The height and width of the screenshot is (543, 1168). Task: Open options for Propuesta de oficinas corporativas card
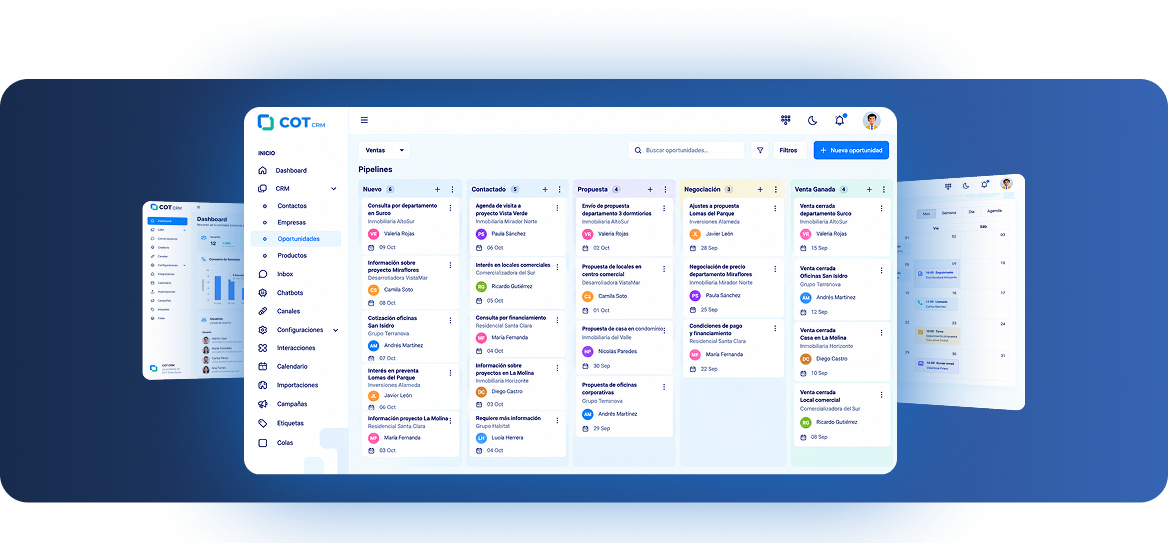click(664, 387)
